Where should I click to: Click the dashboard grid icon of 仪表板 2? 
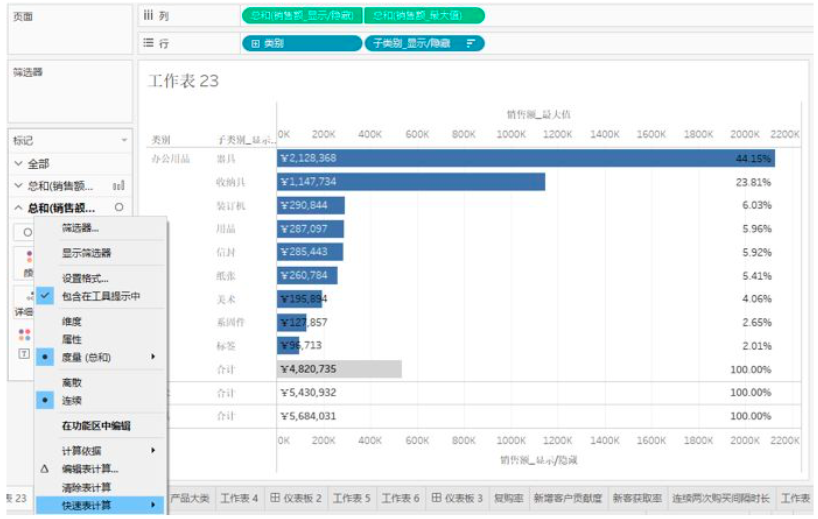(275, 498)
